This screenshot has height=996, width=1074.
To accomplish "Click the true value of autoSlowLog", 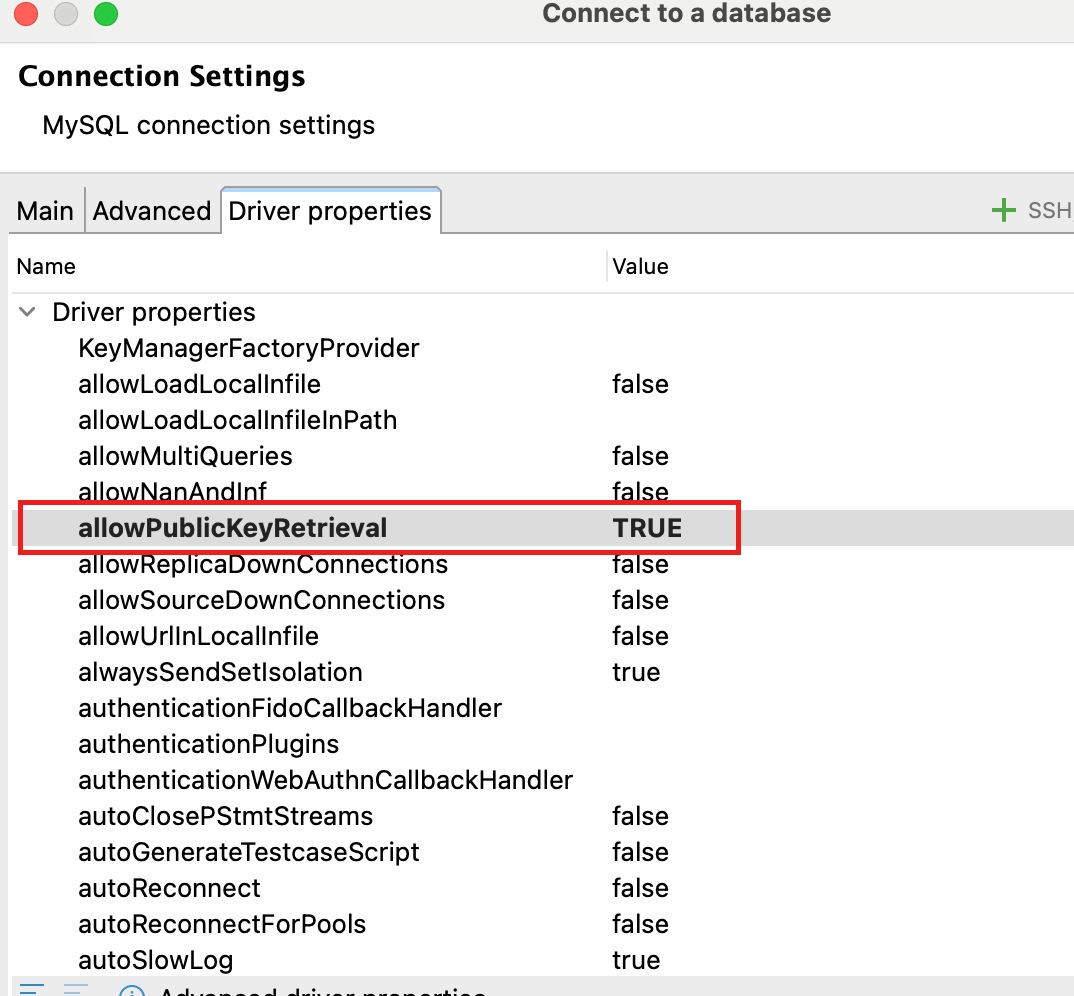I will pos(636,960).
